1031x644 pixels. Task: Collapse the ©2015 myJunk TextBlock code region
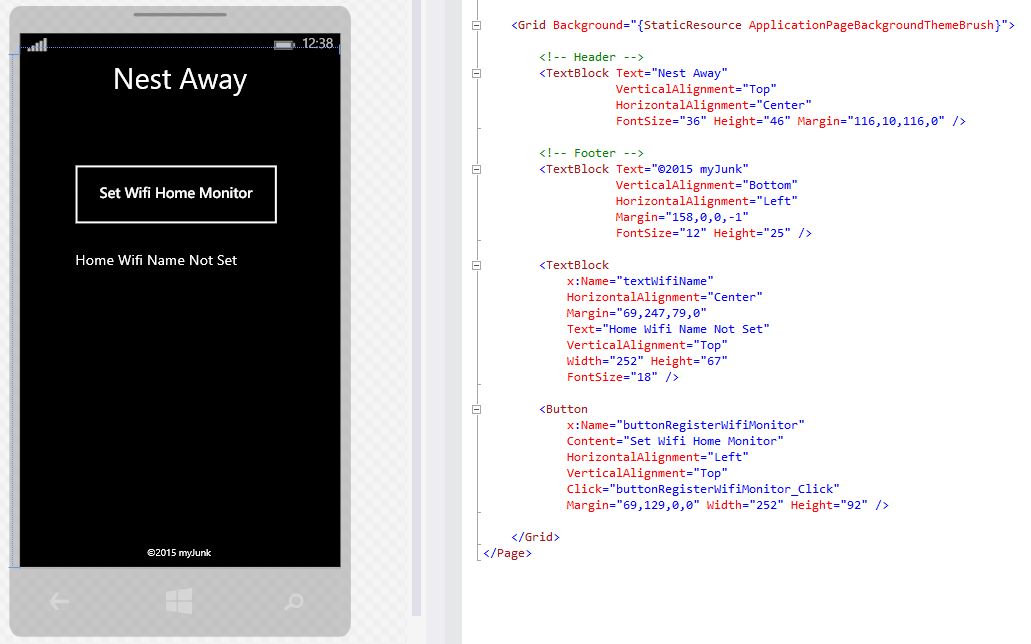pos(476,169)
